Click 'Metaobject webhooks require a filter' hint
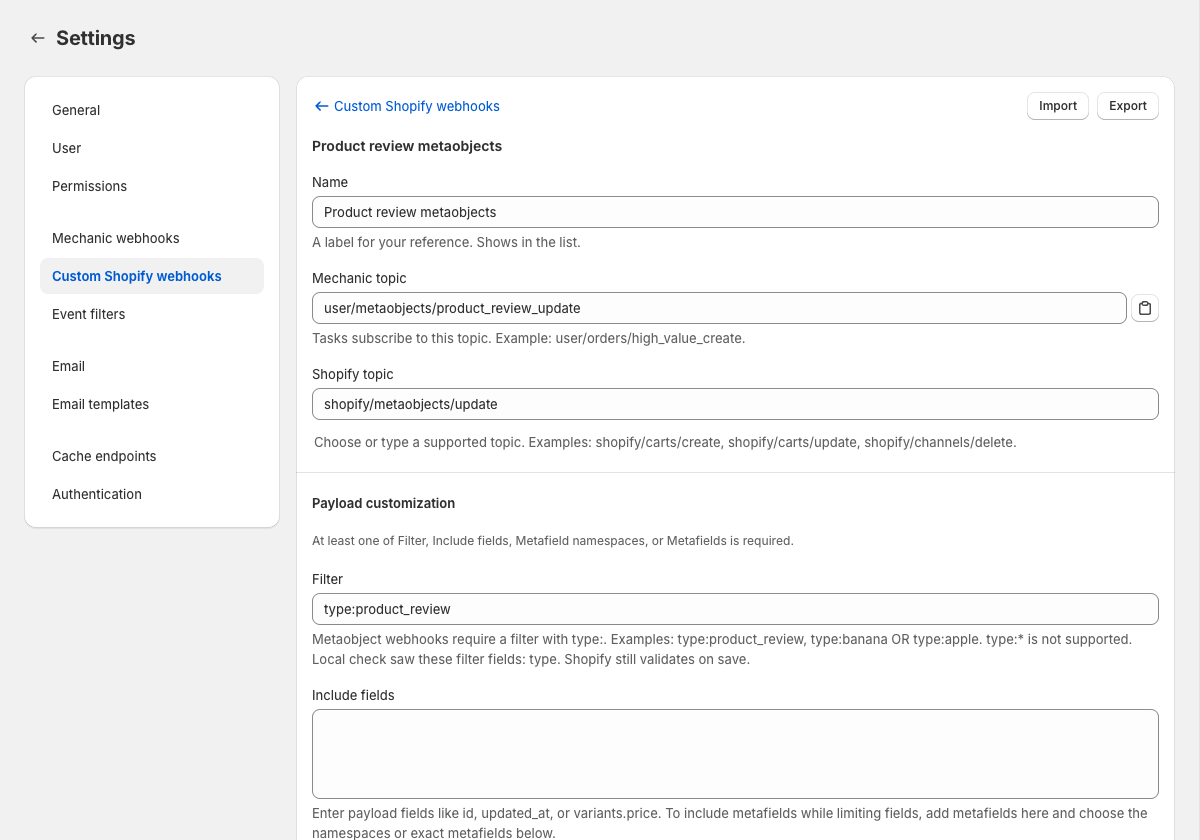Image resolution: width=1200 pixels, height=840 pixels. tap(722, 649)
